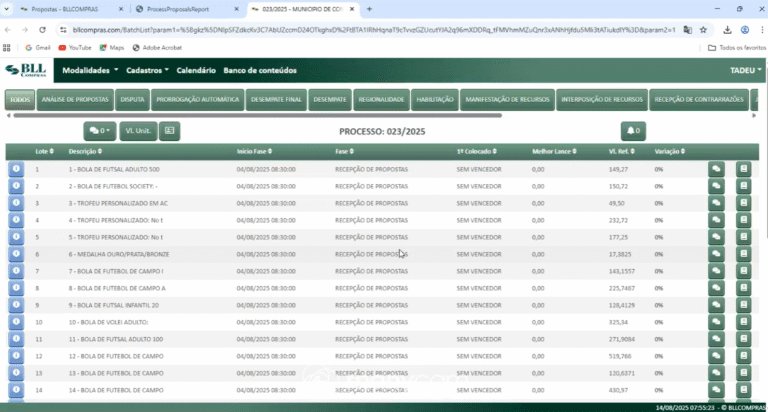Screen dimensions: 768x412
Task: Click the BLL Compras logo
Action: point(26,70)
